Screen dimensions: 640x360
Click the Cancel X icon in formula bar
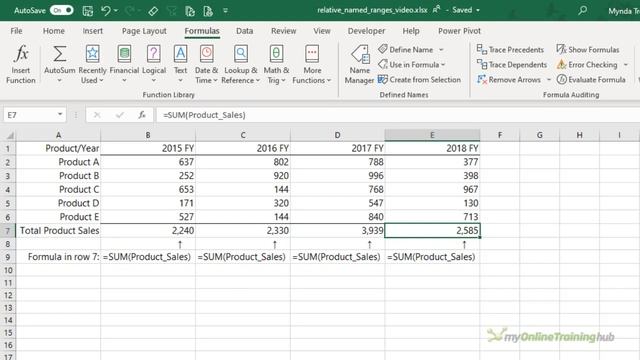(x=97, y=115)
